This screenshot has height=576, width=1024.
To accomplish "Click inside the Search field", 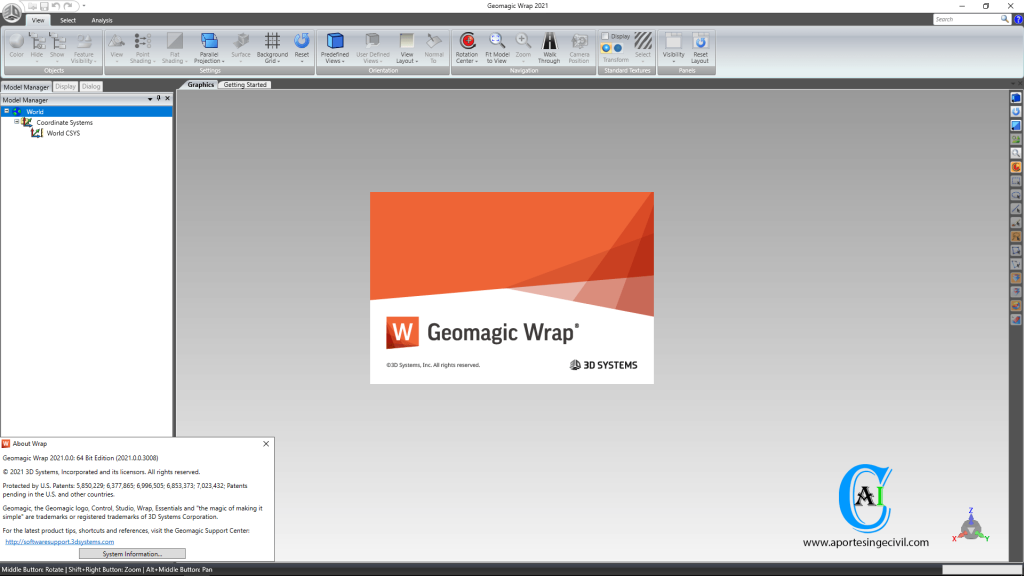I will [x=965, y=18].
